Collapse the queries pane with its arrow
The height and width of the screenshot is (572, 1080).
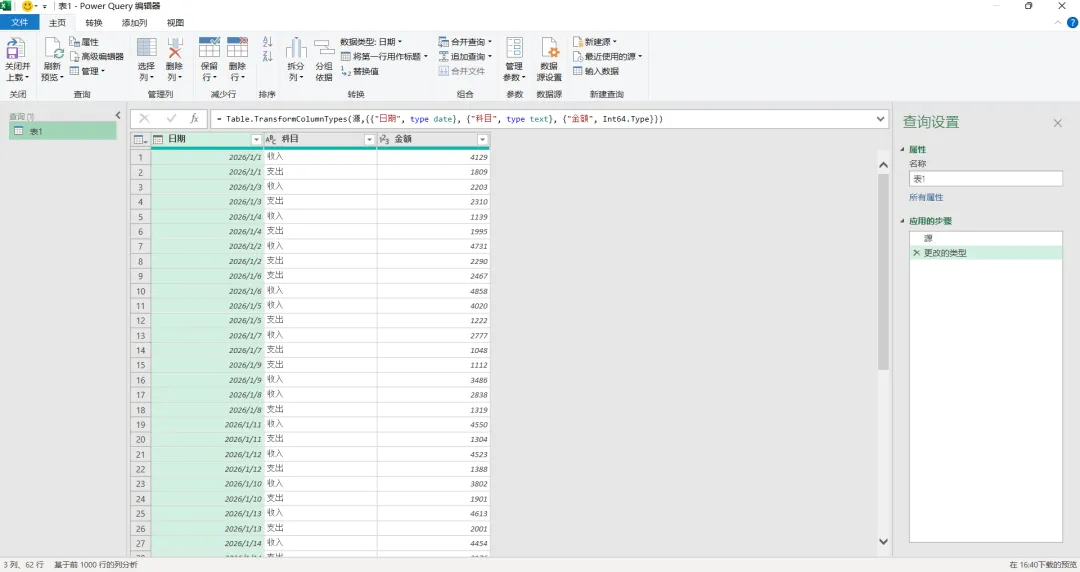(118, 116)
